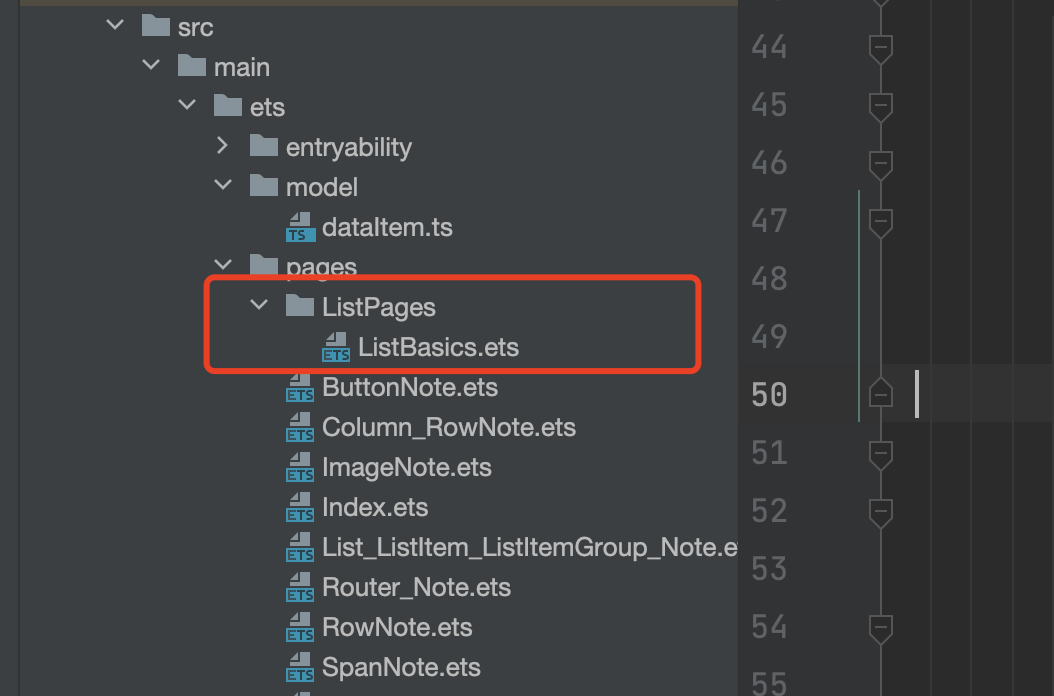
Task: Toggle code fold marker on line 44
Action: (881, 48)
